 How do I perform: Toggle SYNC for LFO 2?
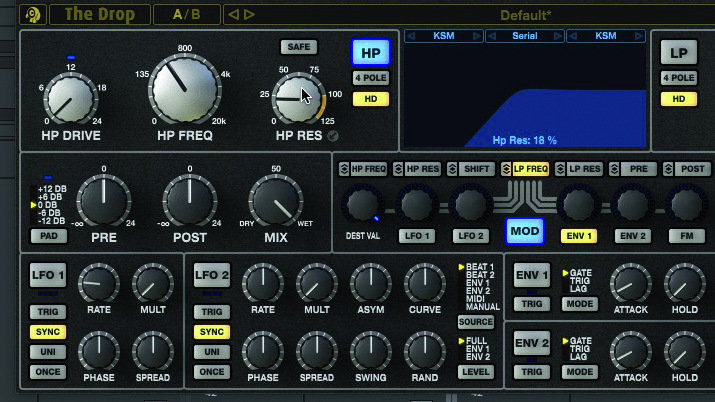pos(212,332)
